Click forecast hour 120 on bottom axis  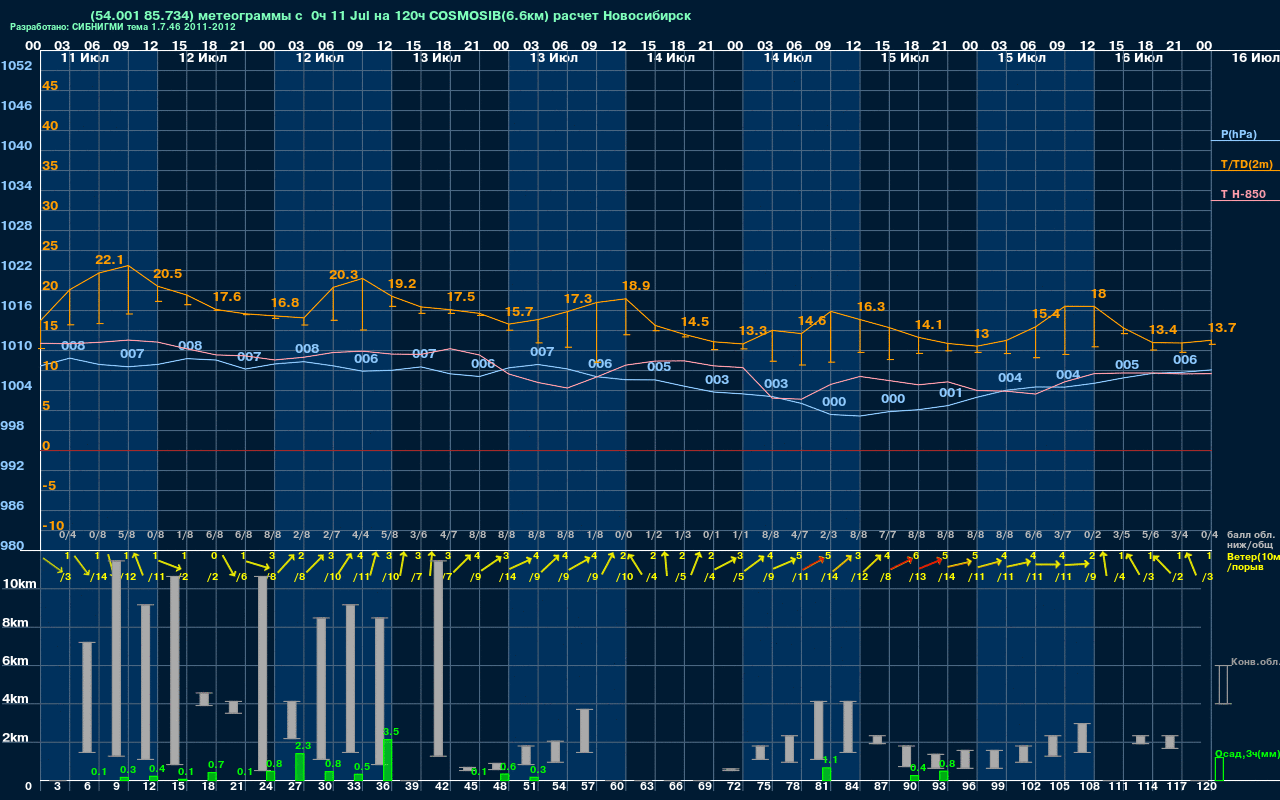1206,787
